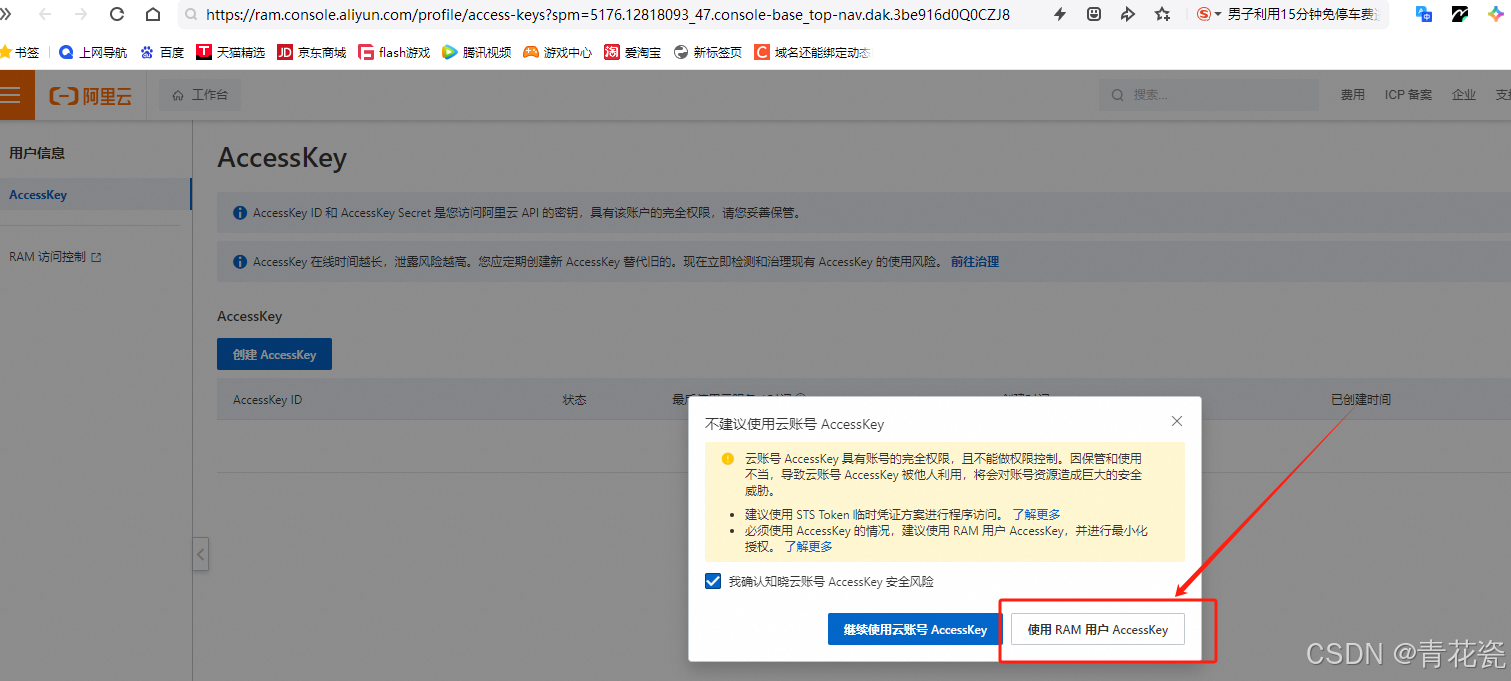The height and width of the screenshot is (681, 1511).
Task: Reload the page with the refresh icon
Action: pos(117,14)
